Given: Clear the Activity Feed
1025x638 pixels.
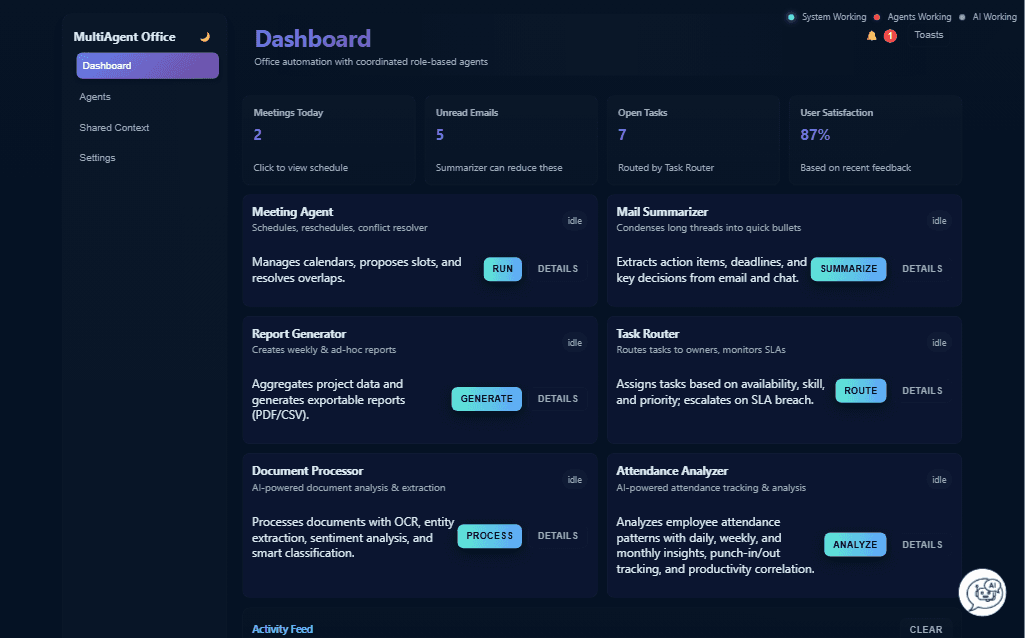Looking at the screenshot, I should pos(926,630).
